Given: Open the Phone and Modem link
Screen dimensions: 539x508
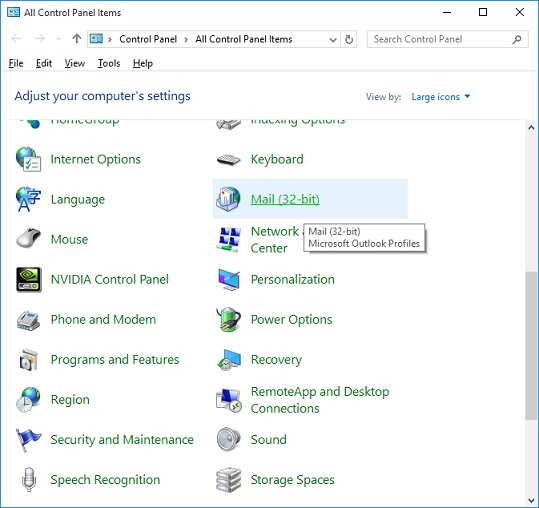Looking at the screenshot, I should pos(103,320).
